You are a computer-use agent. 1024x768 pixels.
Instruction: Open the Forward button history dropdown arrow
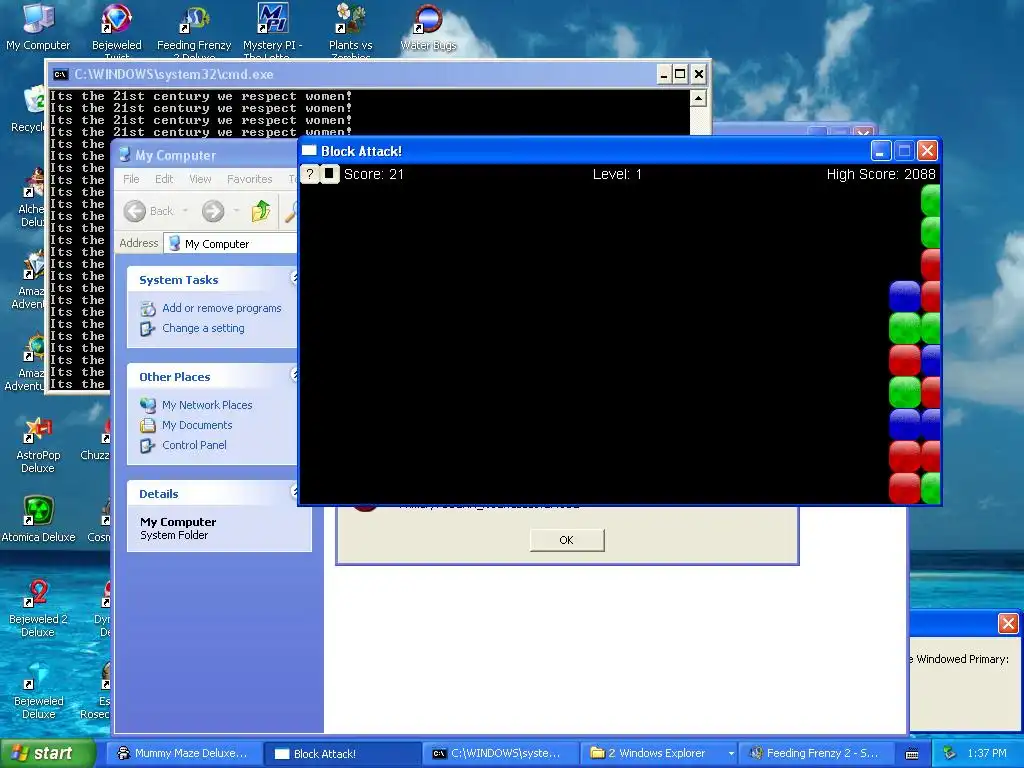[236, 211]
